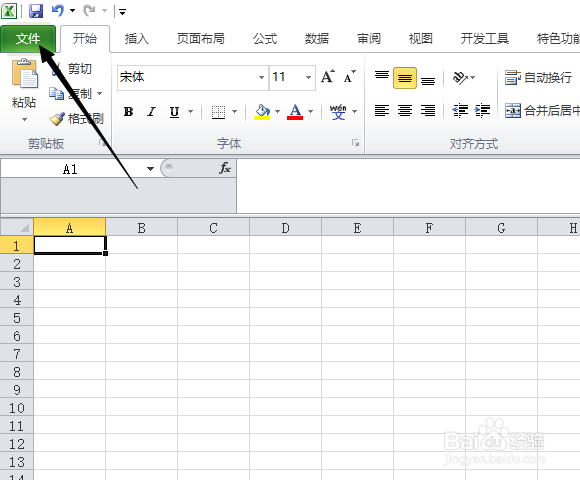This screenshot has width=580, height=480.
Task: Switch to the 公式 Formulas tab
Action: [265, 38]
